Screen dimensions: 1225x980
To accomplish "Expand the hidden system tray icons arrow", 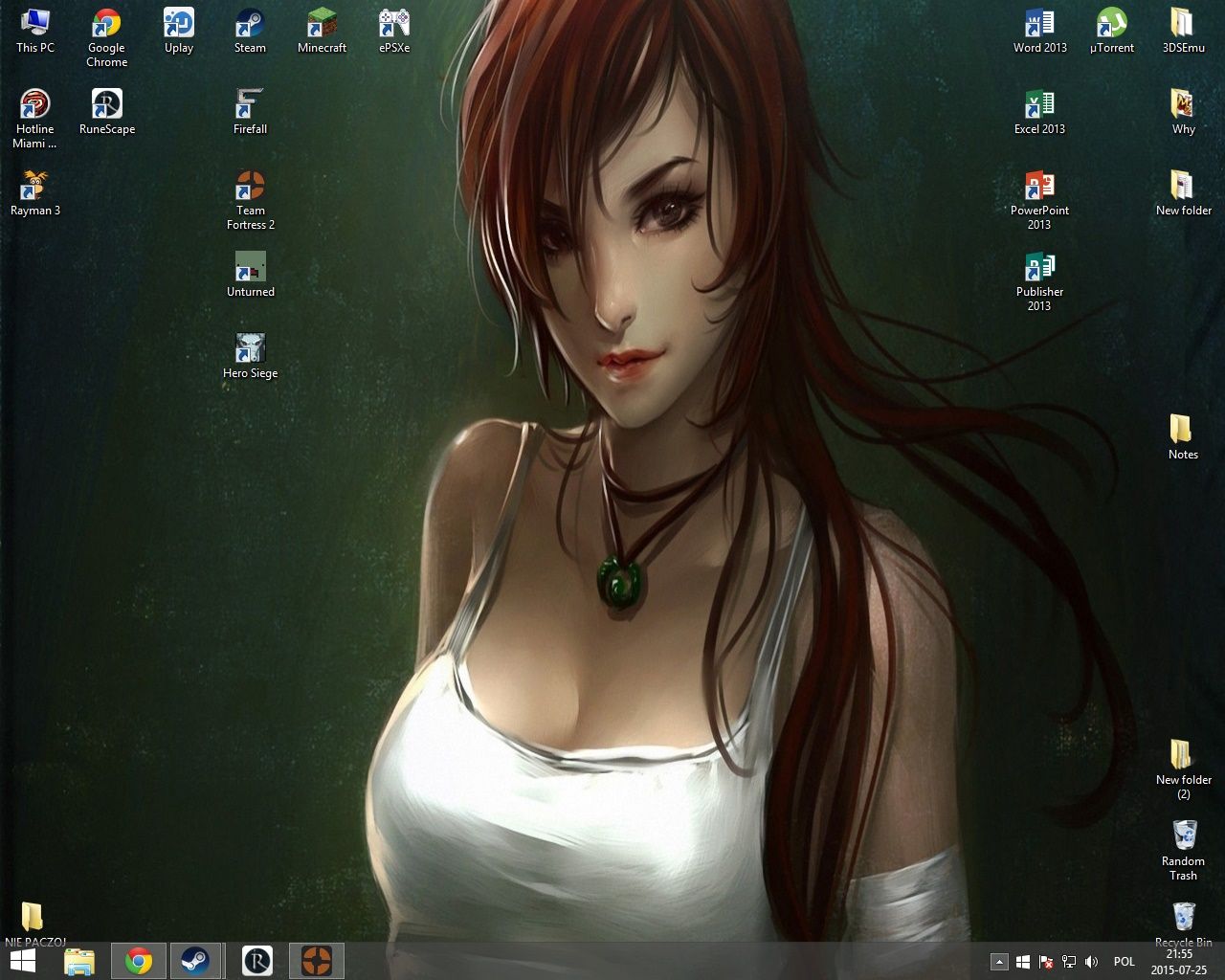I will [x=999, y=962].
